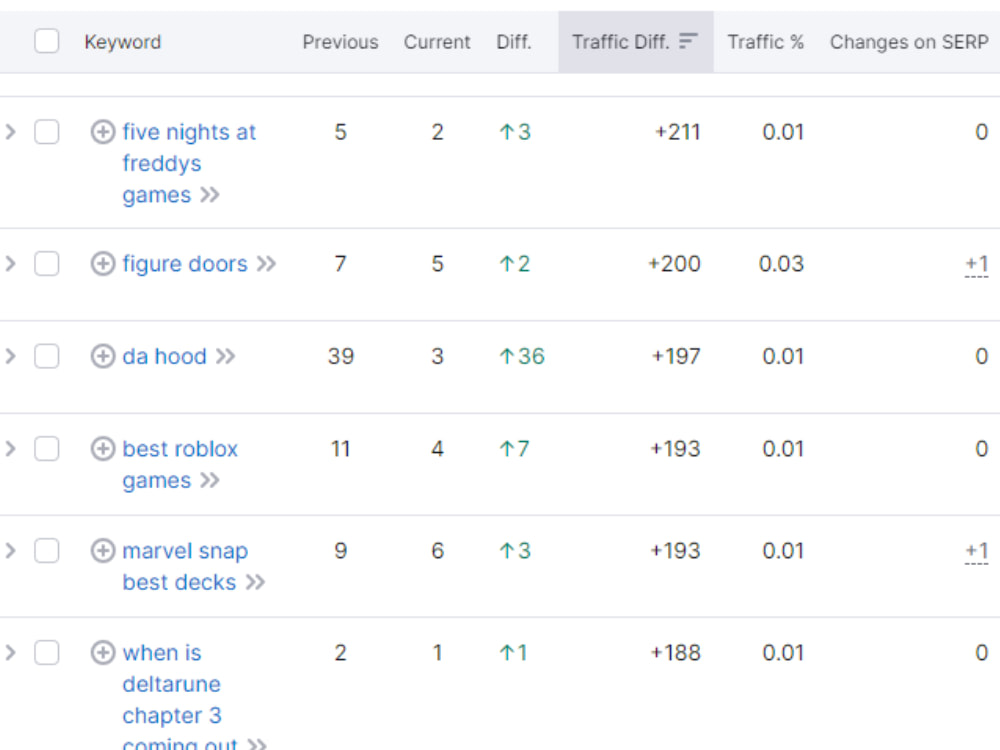The width and height of the screenshot is (1000, 750).
Task: Click the green up 36 diff for da hood
Action: [x=522, y=356]
